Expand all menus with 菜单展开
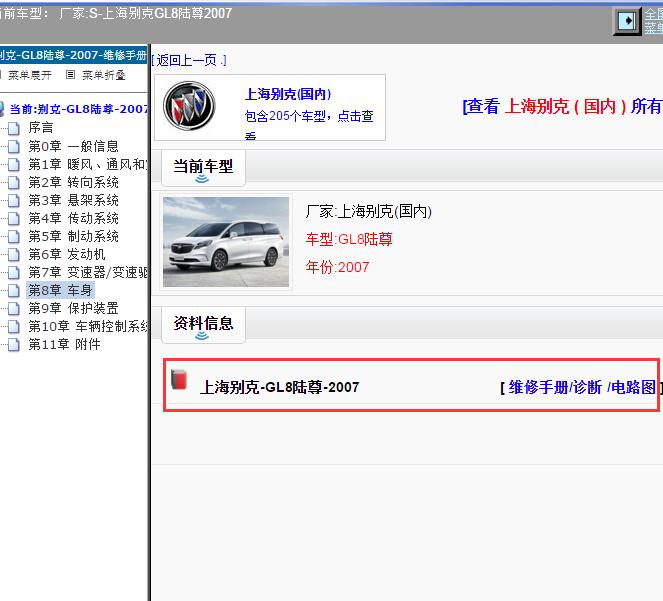This screenshot has width=663, height=601. coord(30,75)
